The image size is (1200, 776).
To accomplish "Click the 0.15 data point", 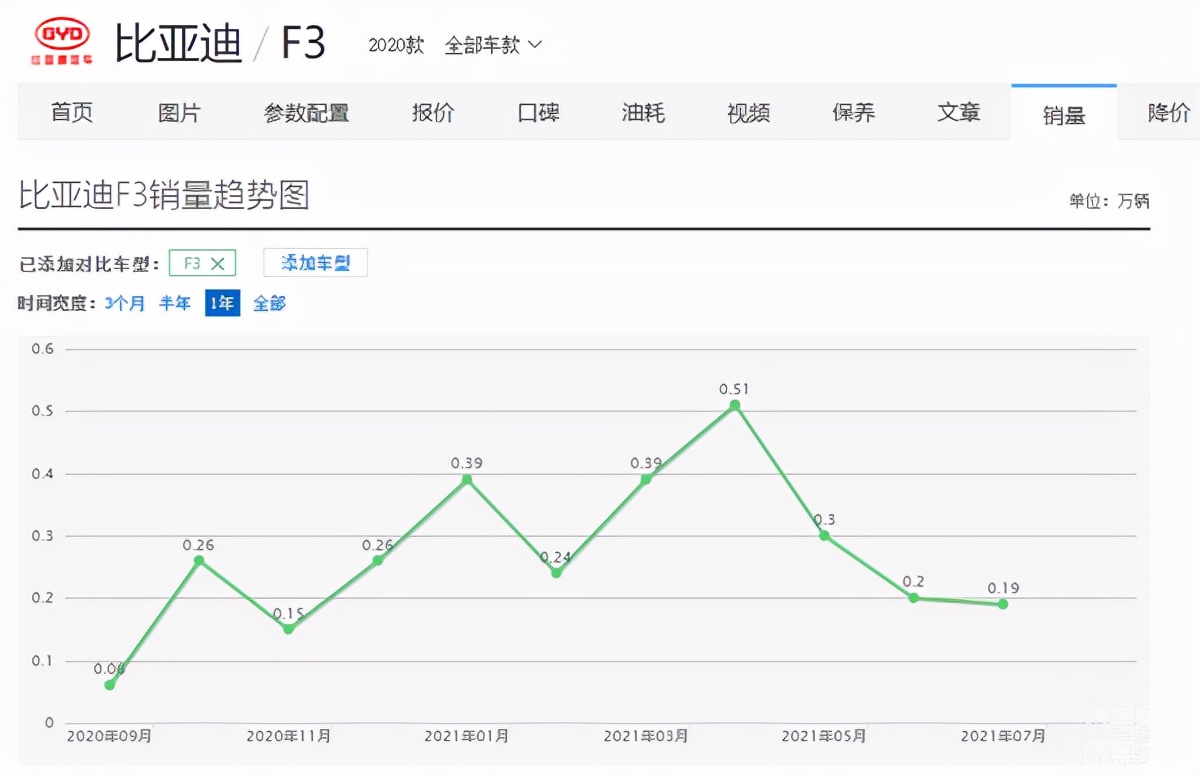I will (288, 629).
